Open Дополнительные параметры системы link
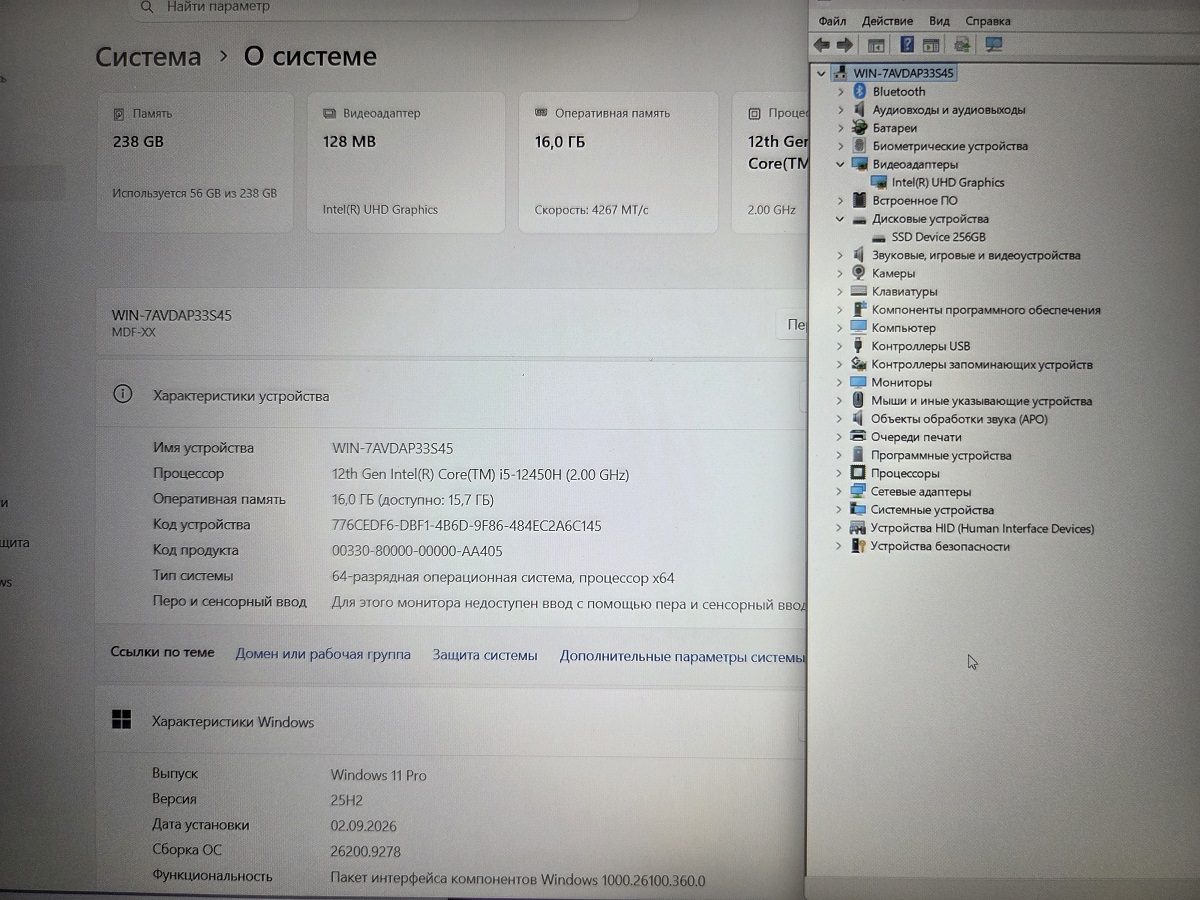This screenshot has height=900, width=1200. point(682,656)
